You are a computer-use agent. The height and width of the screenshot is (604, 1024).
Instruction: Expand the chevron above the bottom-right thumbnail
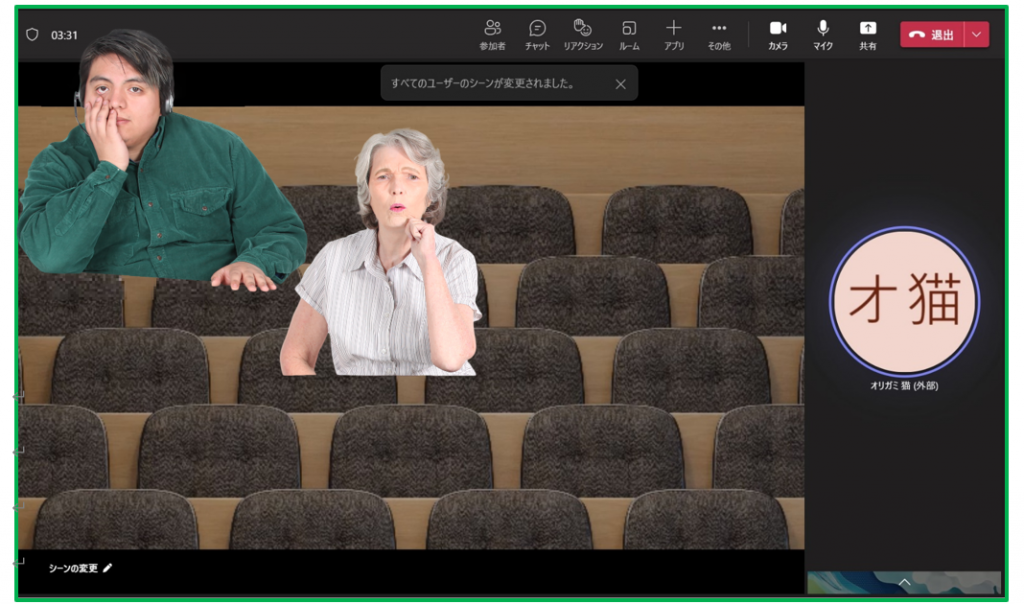pos(904,581)
